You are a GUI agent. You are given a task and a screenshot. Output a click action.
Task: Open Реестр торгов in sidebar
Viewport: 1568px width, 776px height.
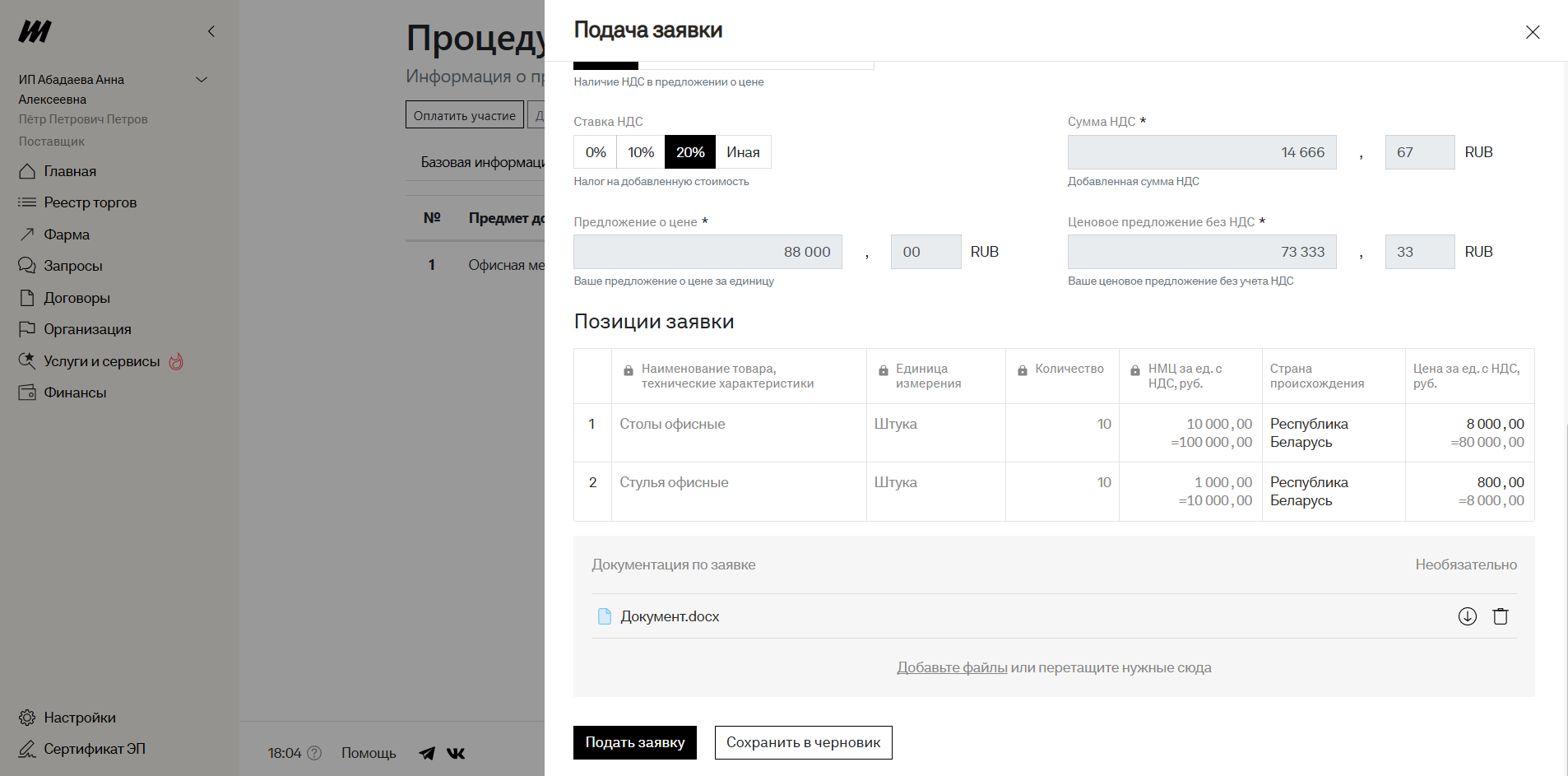pyautogui.click(x=90, y=202)
